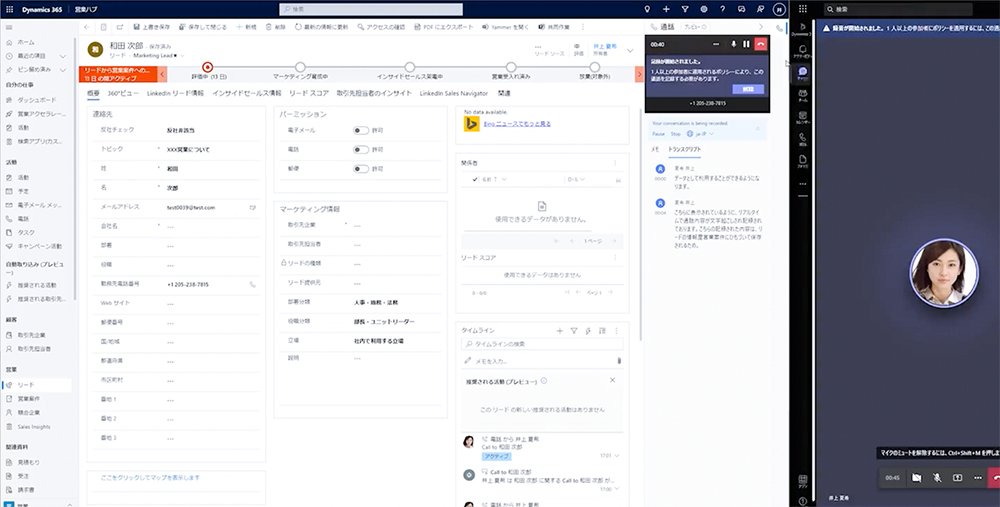Click the 保存して閉じる command
This screenshot has height=507, width=1000.
point(202,27)
